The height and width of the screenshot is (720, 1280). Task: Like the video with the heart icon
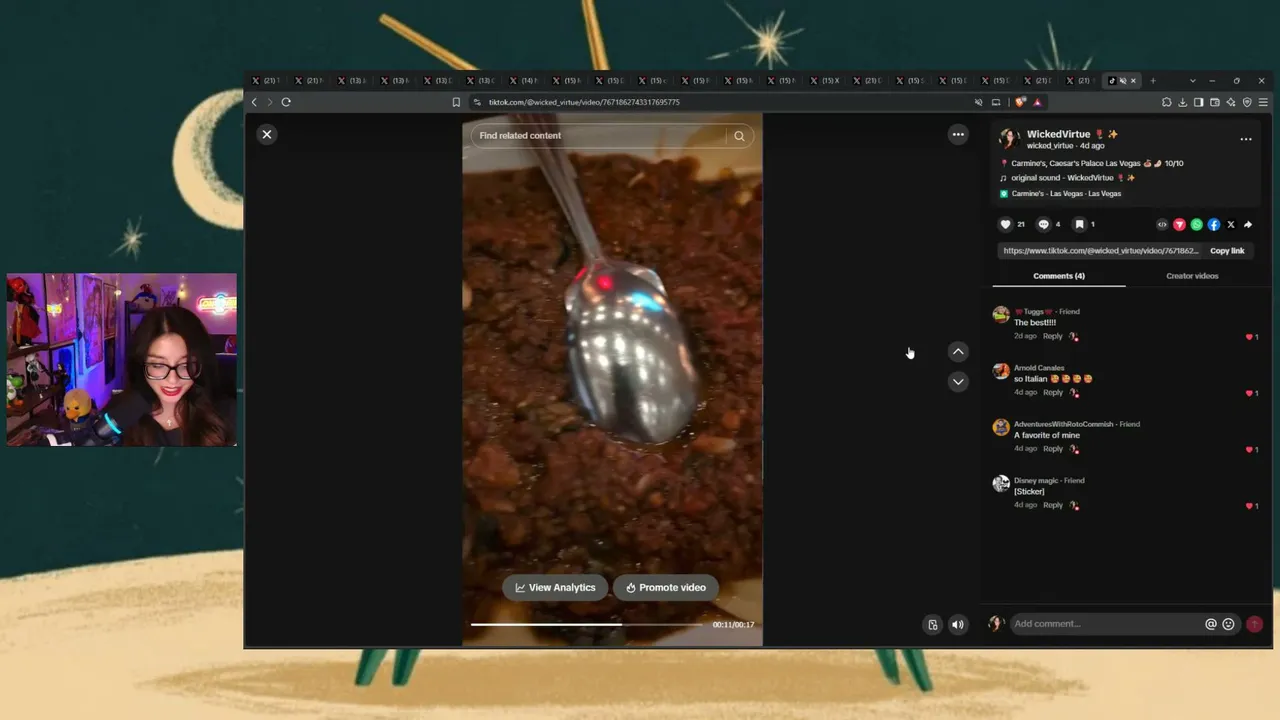tap(1005, 225)
